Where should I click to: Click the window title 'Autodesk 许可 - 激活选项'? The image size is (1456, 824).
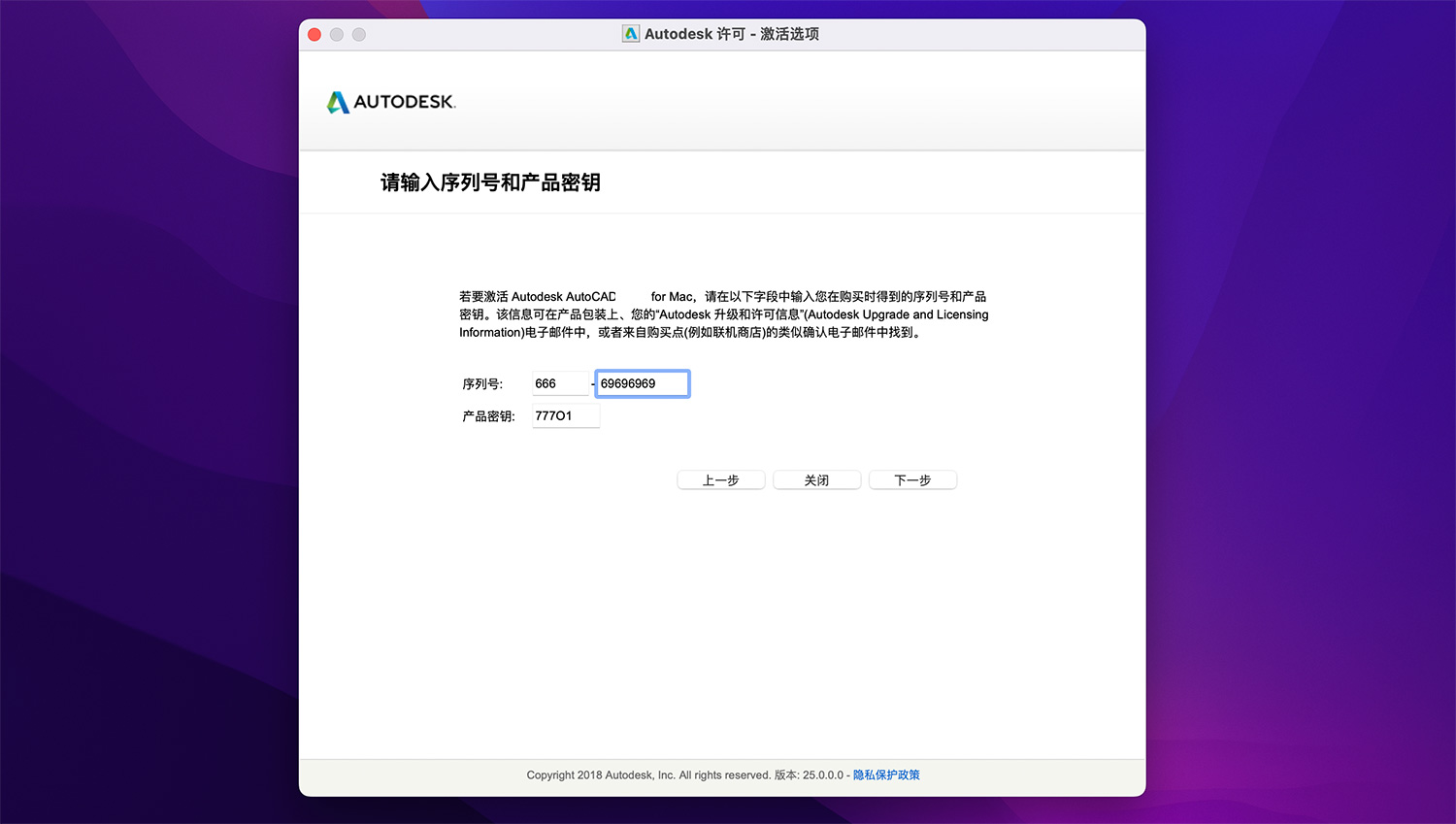pos(731,34)
